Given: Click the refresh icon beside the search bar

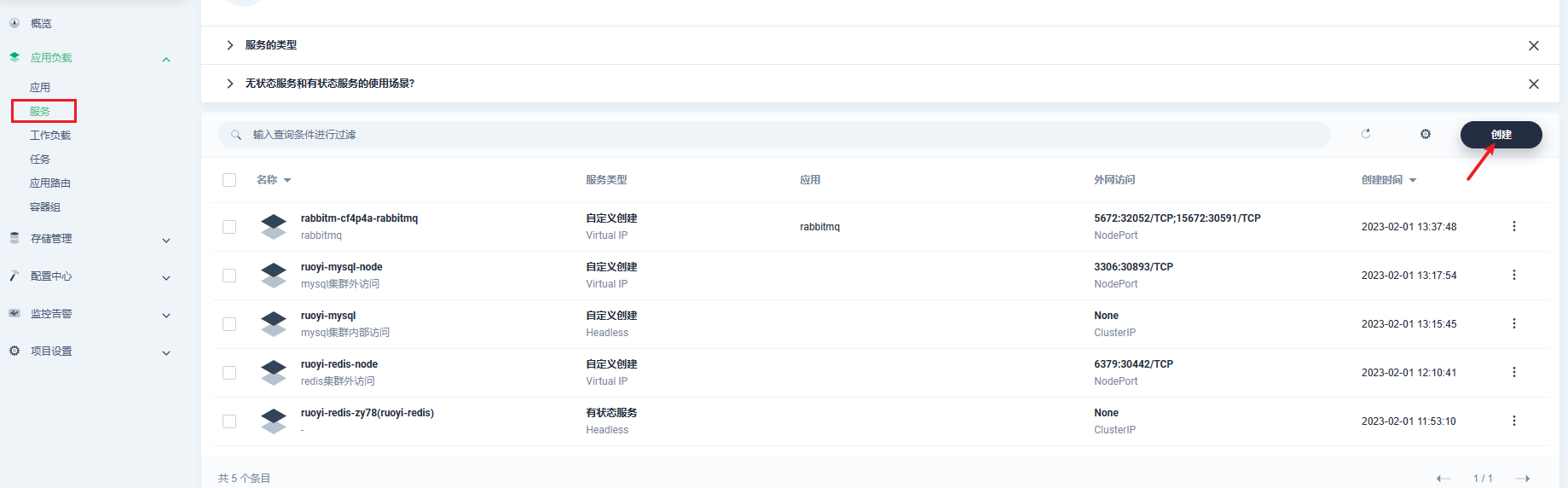Looking at the screenshot, I should [x=1366, y=134].
